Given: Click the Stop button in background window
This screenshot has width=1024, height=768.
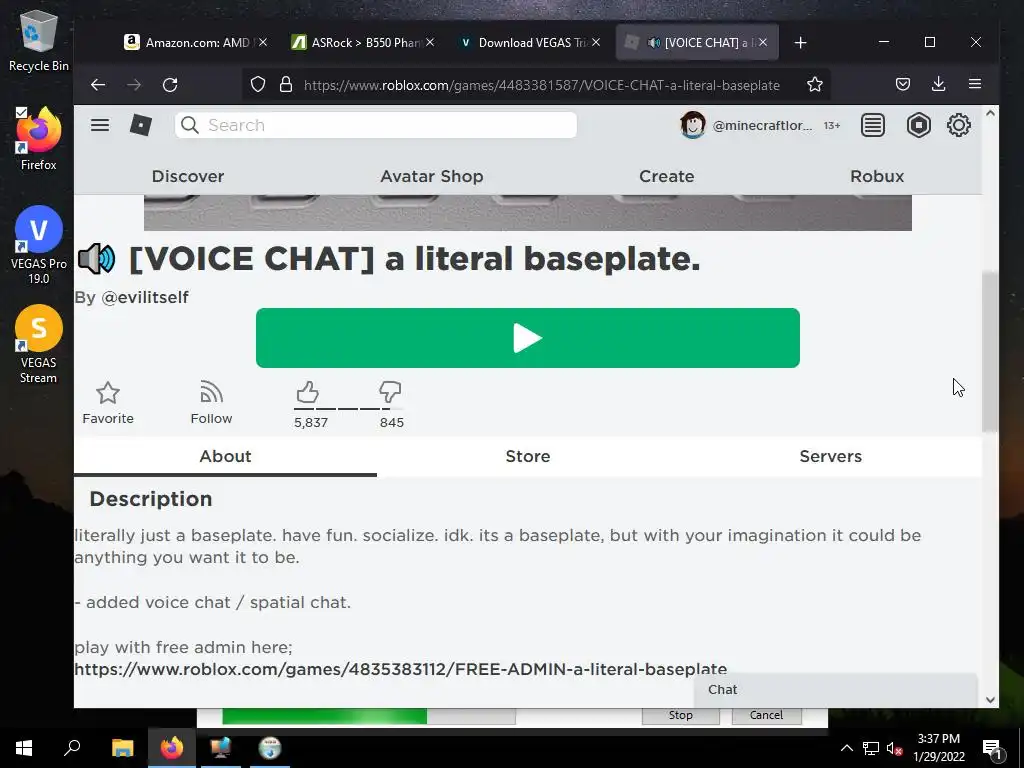Looking at the screenshot, I should coord(680,715).
